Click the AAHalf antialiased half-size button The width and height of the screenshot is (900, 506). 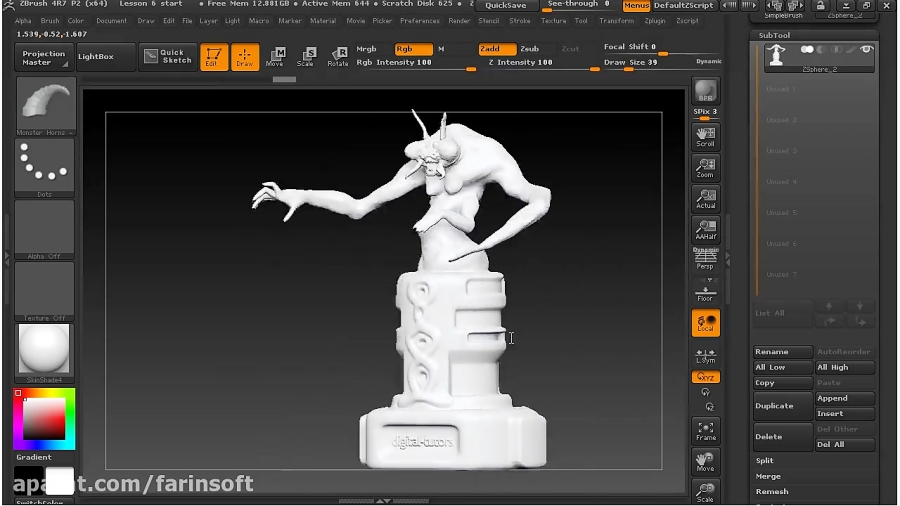705,230
